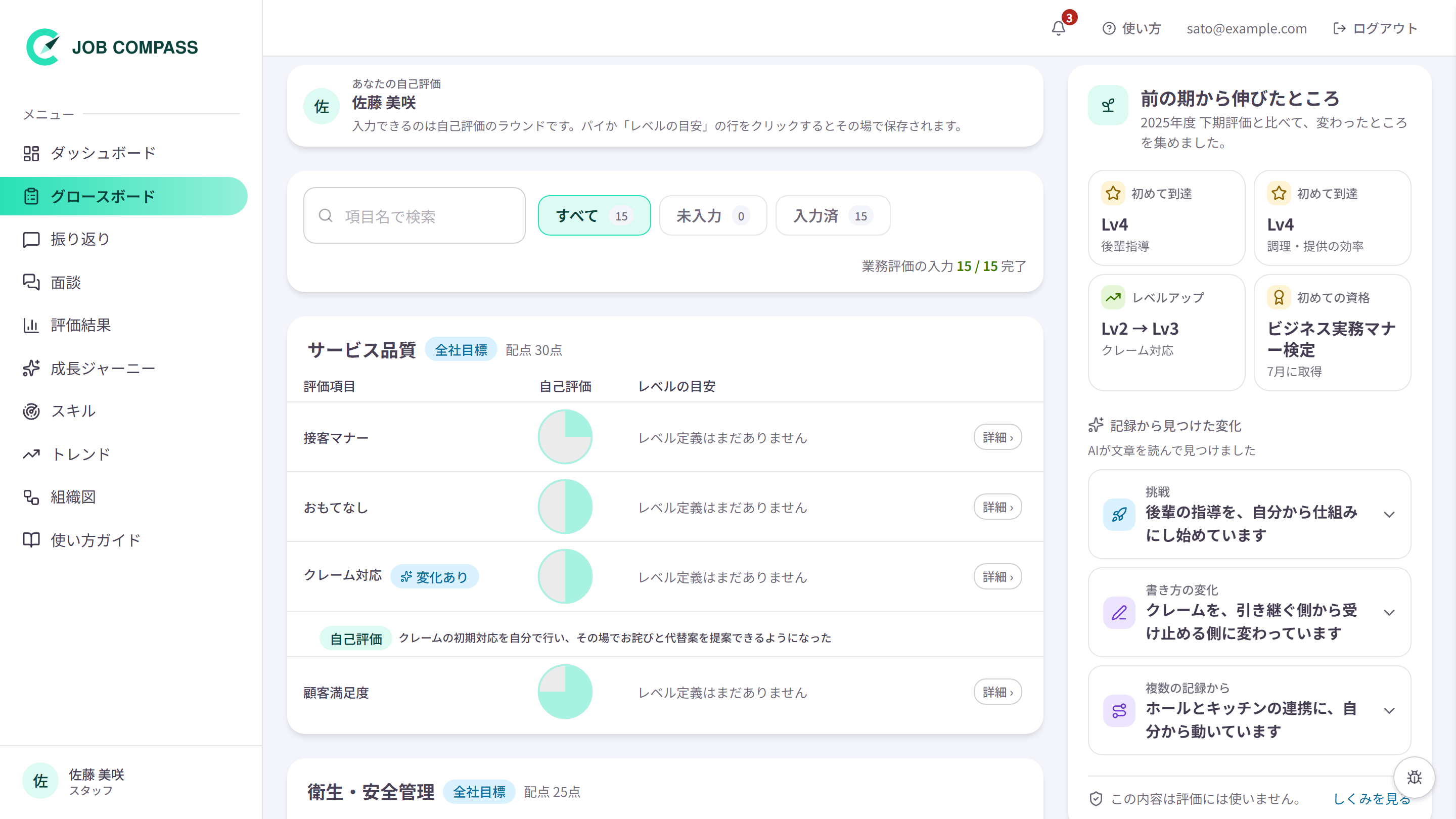Open 詳細 for 接客マナー
This screenshot has height=819, width=1456.
tap(997, 437)
